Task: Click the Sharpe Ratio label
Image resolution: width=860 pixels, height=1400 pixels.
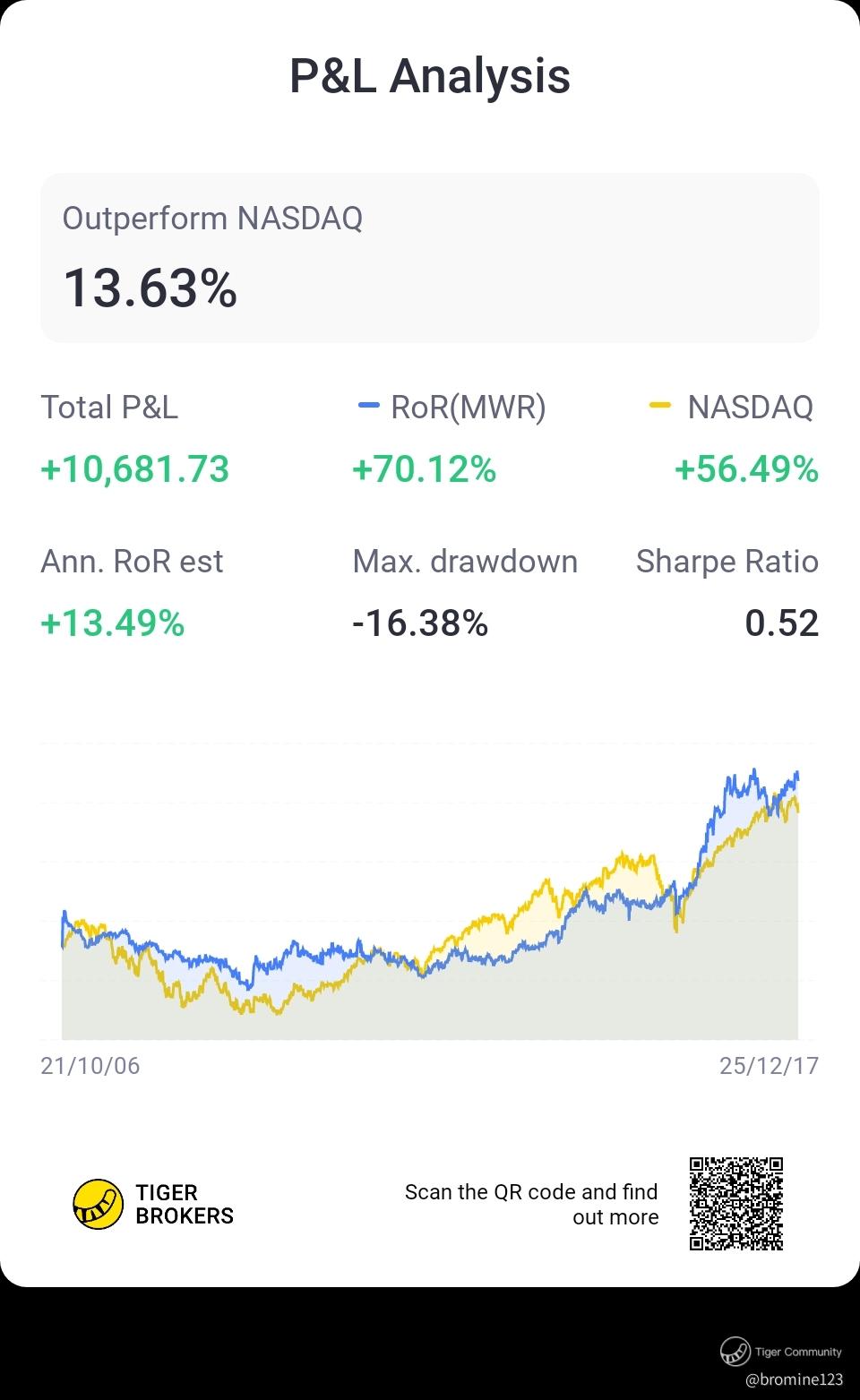Action: coord(727,562)
